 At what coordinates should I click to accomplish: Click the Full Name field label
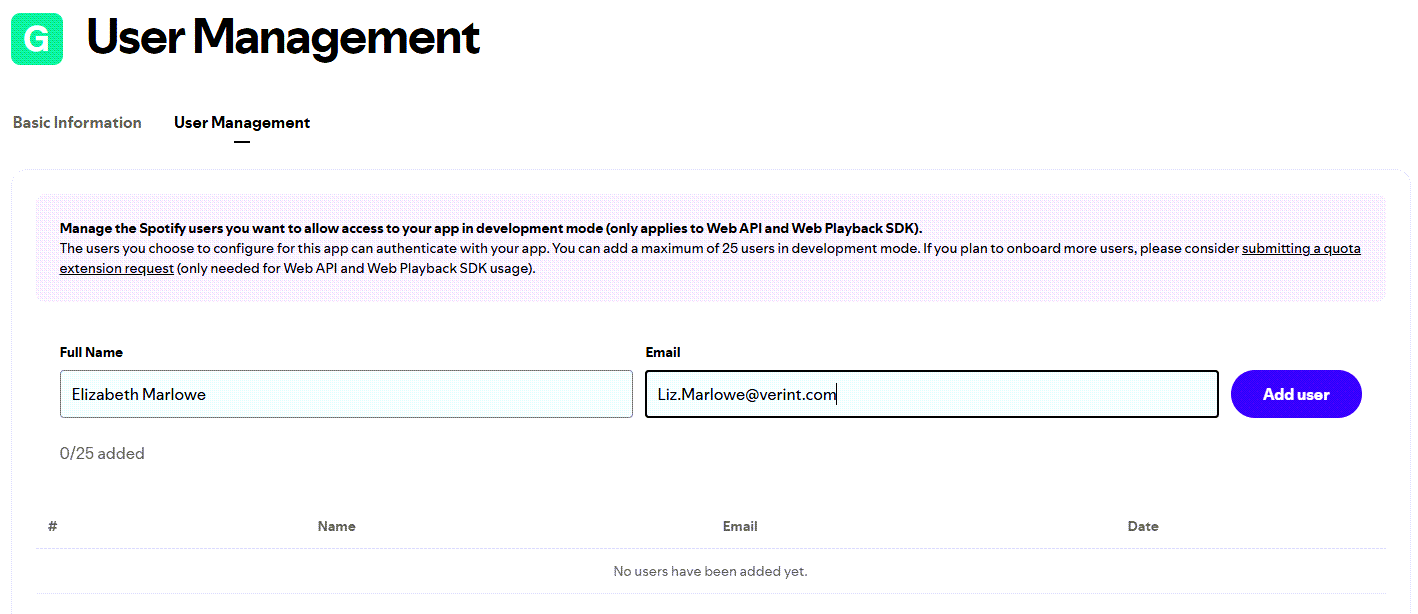point(91,352)
